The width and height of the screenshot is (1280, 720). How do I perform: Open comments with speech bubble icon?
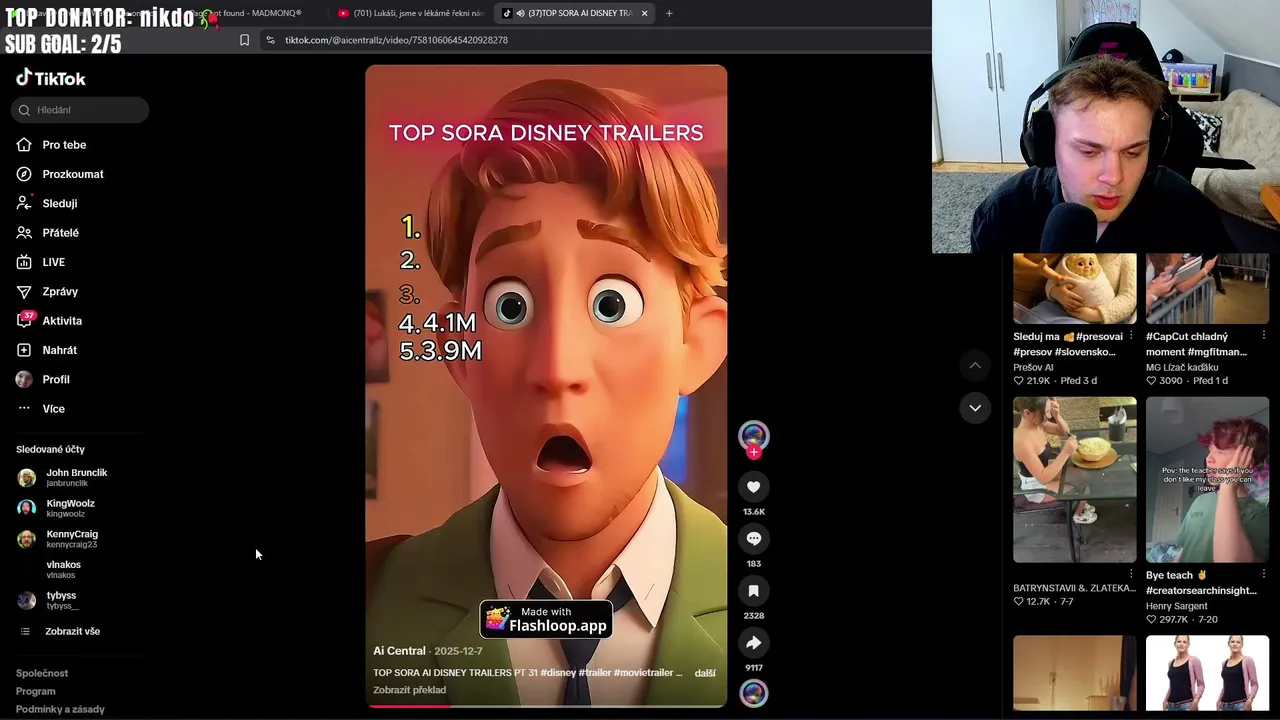point(754,539)
